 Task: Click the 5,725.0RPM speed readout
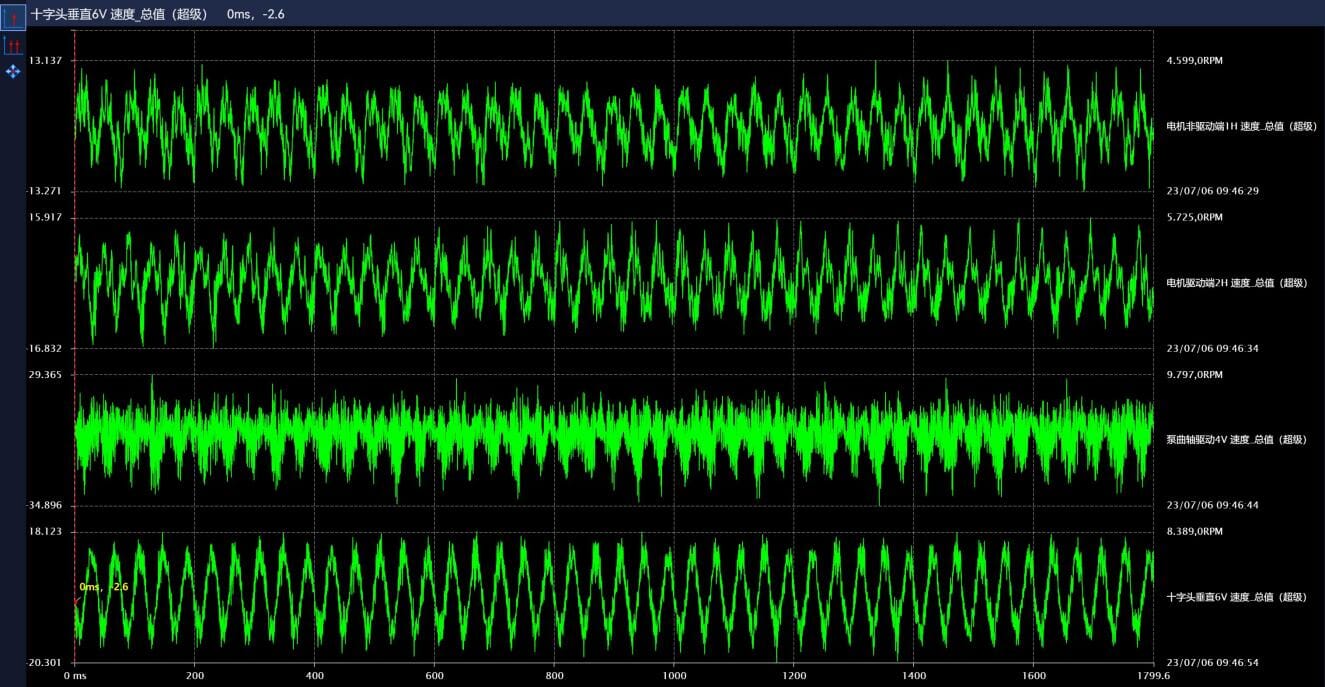1194,217
